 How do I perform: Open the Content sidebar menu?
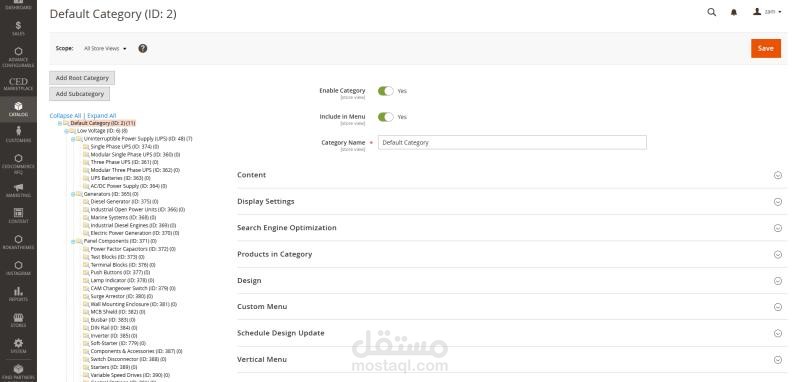coord(18,216)
